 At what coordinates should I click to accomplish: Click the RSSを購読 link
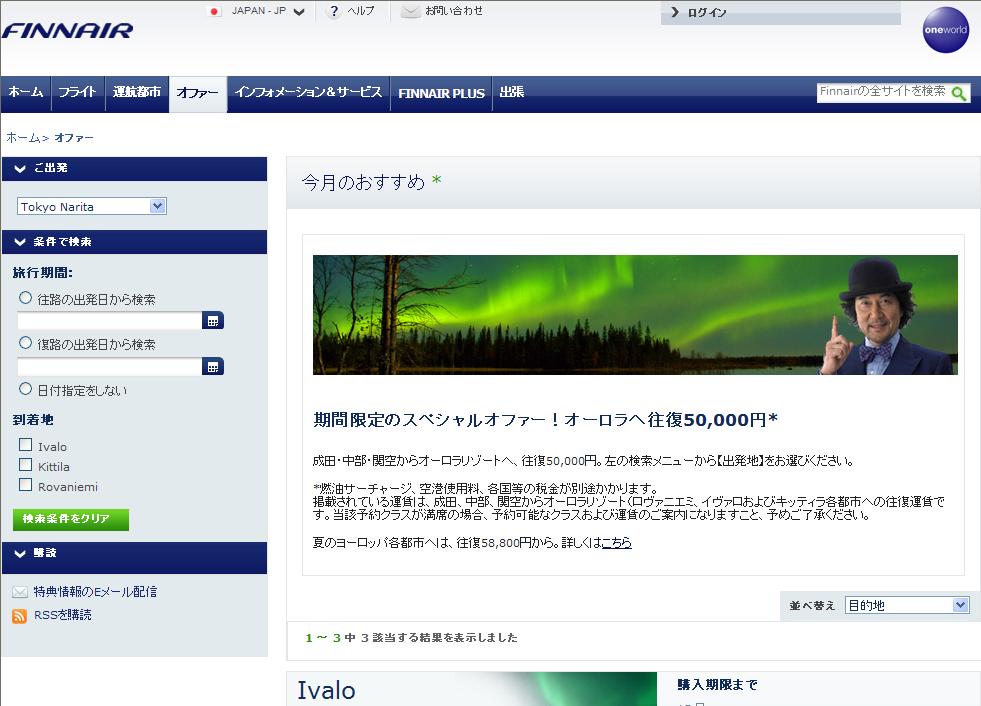[x=63, y=615]
